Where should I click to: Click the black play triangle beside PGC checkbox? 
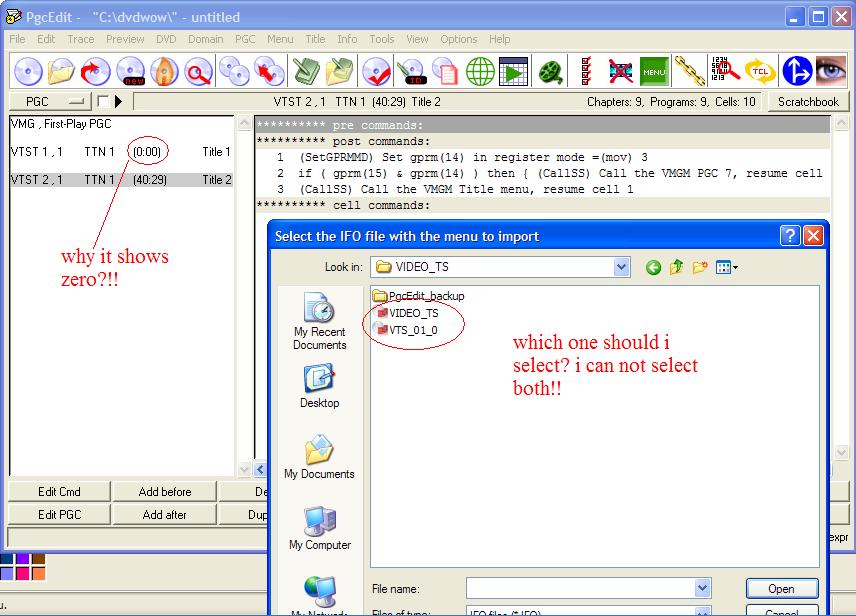[118, 102]
